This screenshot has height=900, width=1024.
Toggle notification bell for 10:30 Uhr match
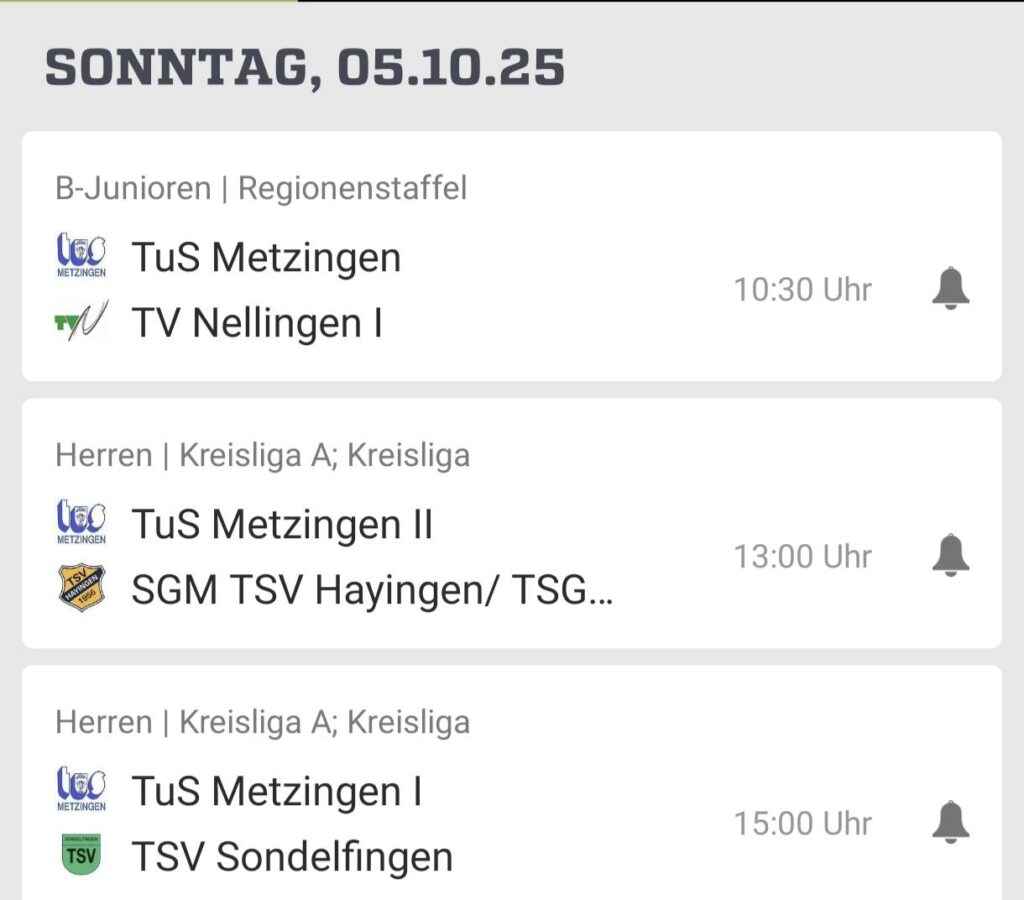[x=950, y=290]
